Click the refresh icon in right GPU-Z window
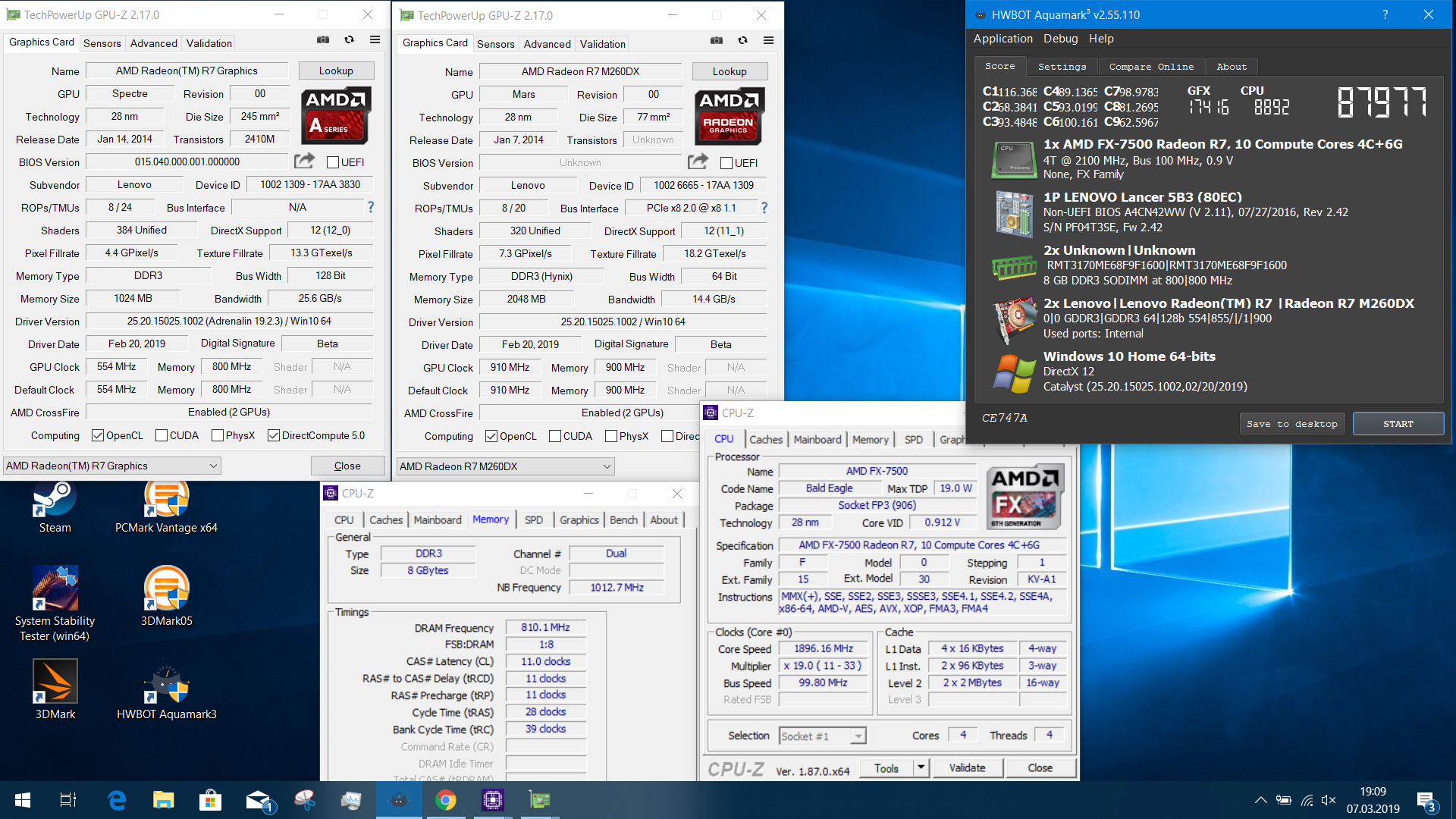Viewport: 1456px width, 819px height. [742, 41]
